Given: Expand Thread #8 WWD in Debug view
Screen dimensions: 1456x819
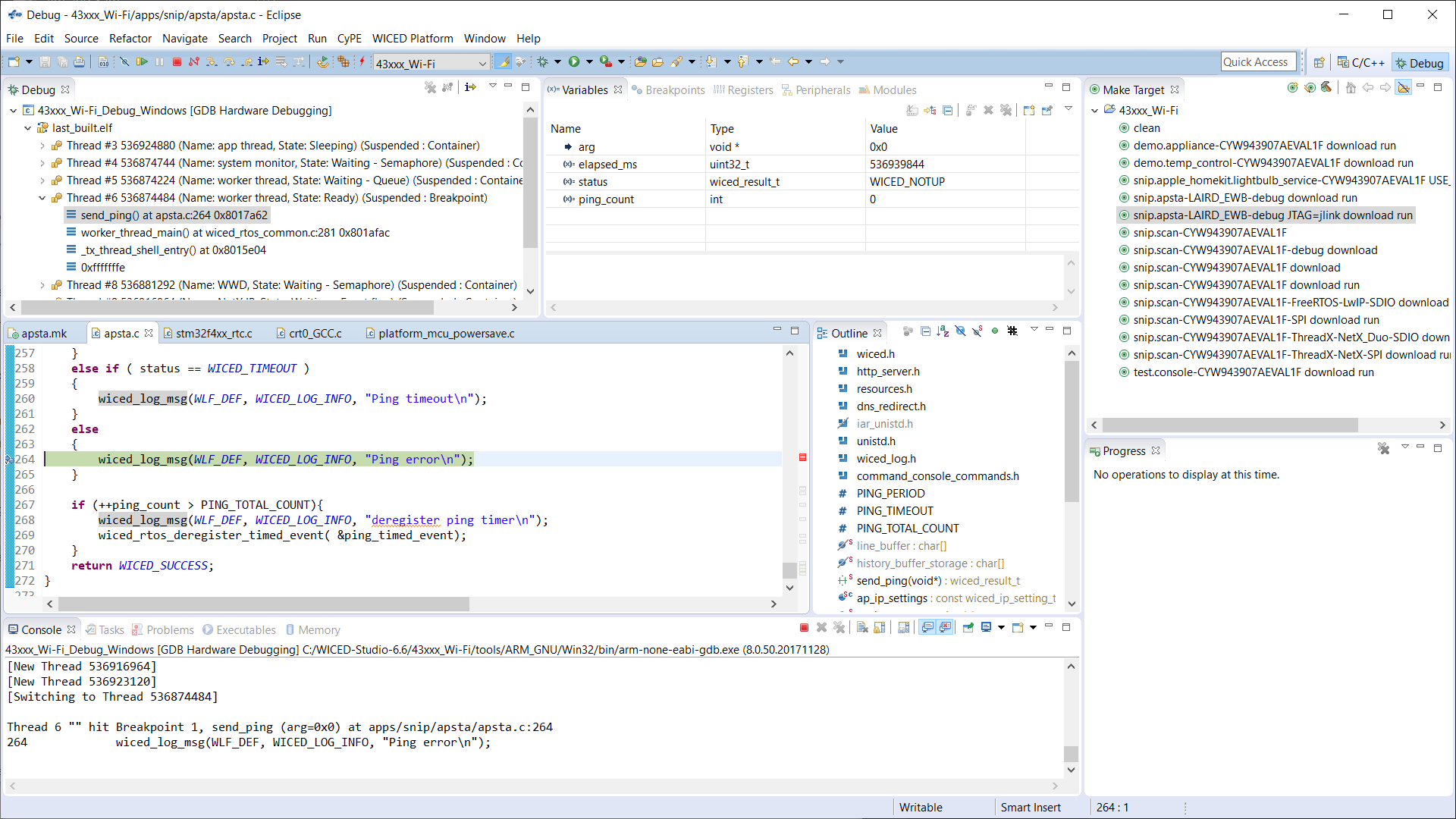Looking at the screenshot, I should pos(42,285).
